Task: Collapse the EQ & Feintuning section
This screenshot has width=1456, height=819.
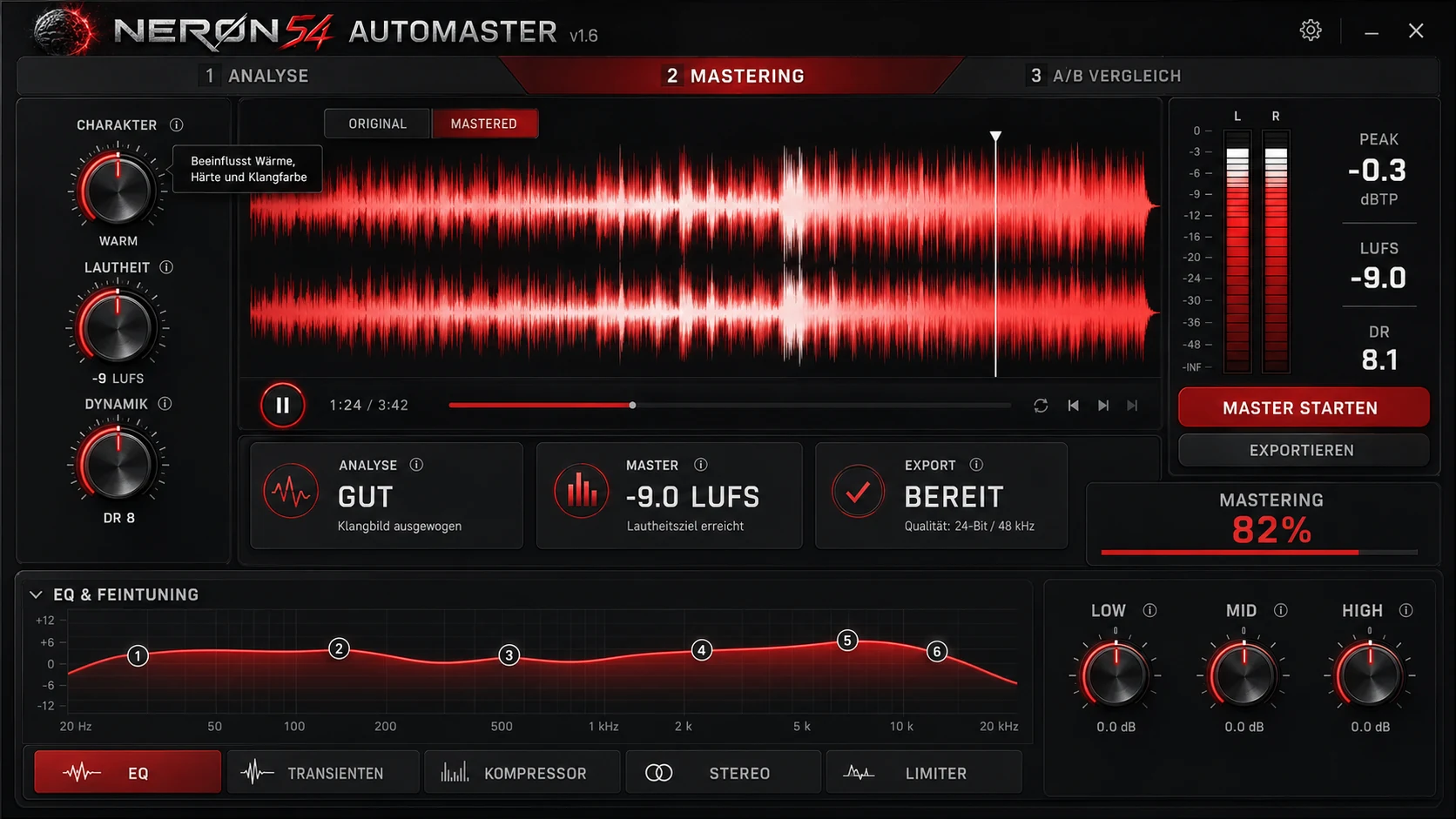Action: coord(36,594)
